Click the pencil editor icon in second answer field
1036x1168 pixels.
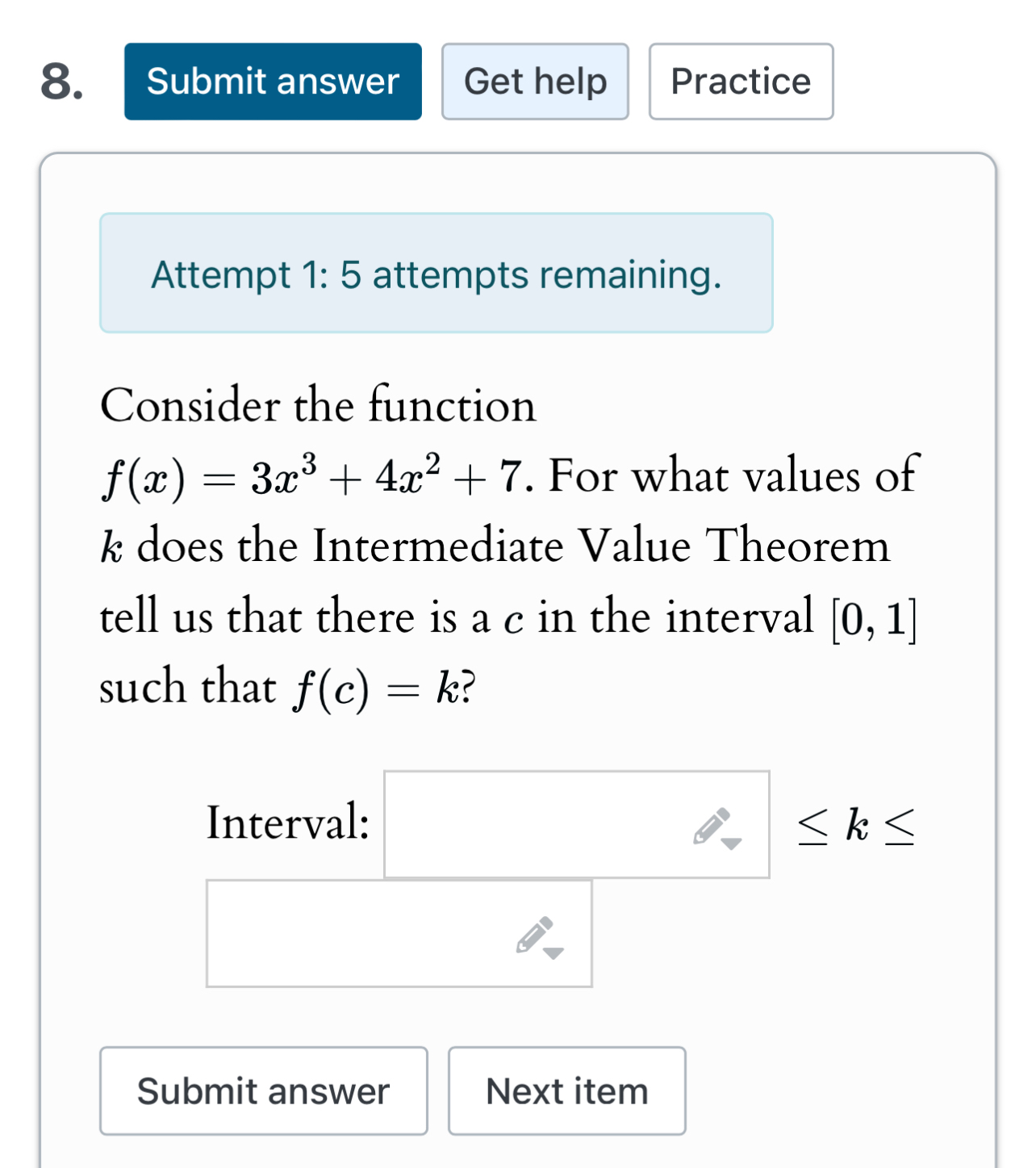[534, 932]
